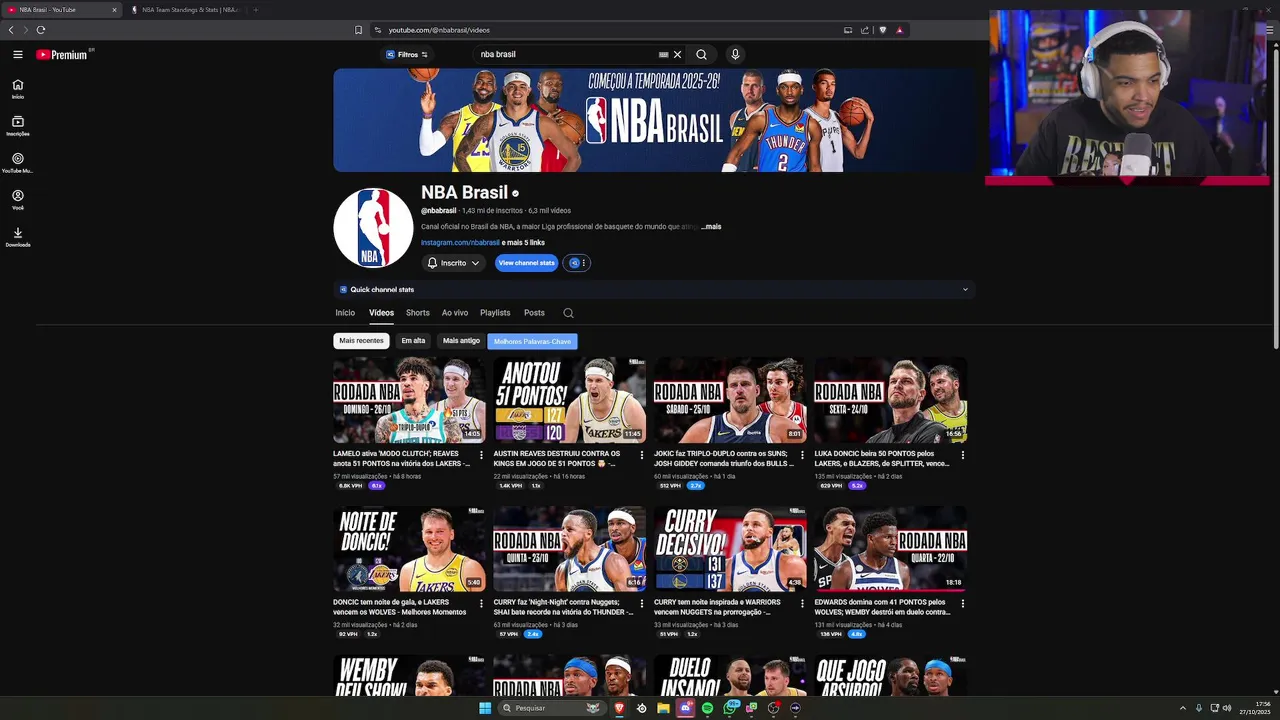1280x720 pixels.
Task: Open the ANOTOU 51 PONTOS video thumbnail
Action: tap(569, 400)
